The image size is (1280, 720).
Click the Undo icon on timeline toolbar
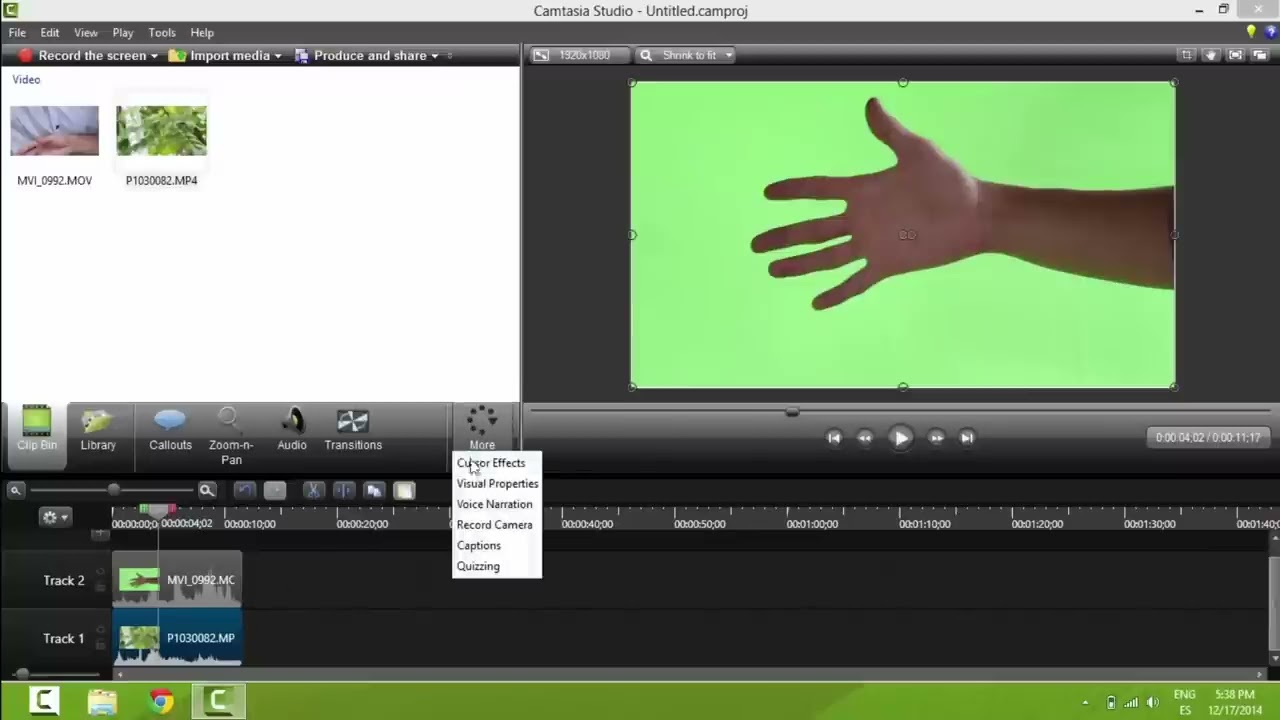pyautogui.click(x=245, y=490)
